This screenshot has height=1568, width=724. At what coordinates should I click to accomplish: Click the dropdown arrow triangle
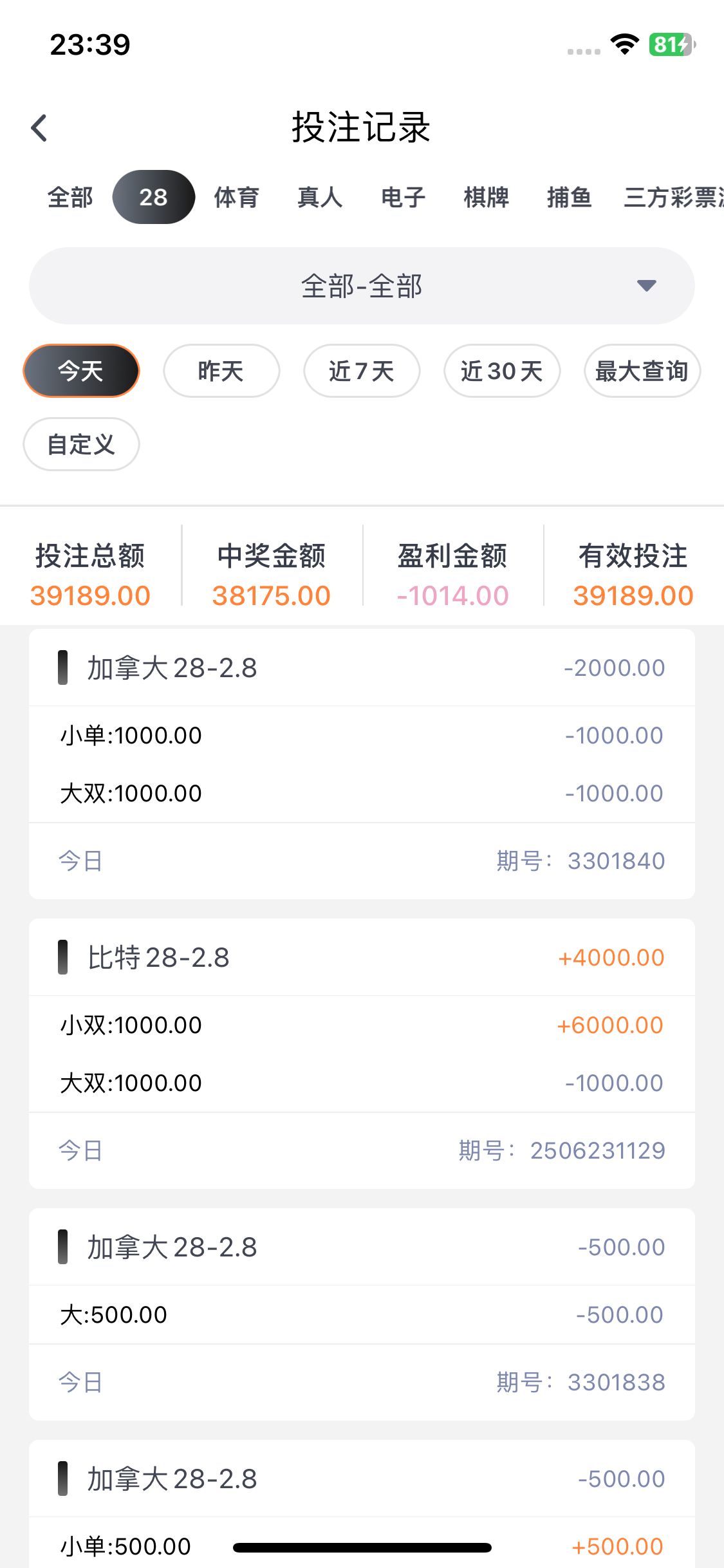(646, 286)
